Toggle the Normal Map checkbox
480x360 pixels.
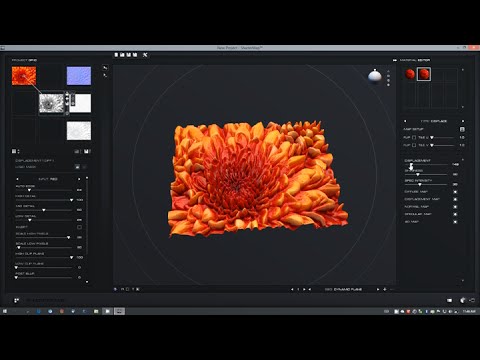[455, 207]
